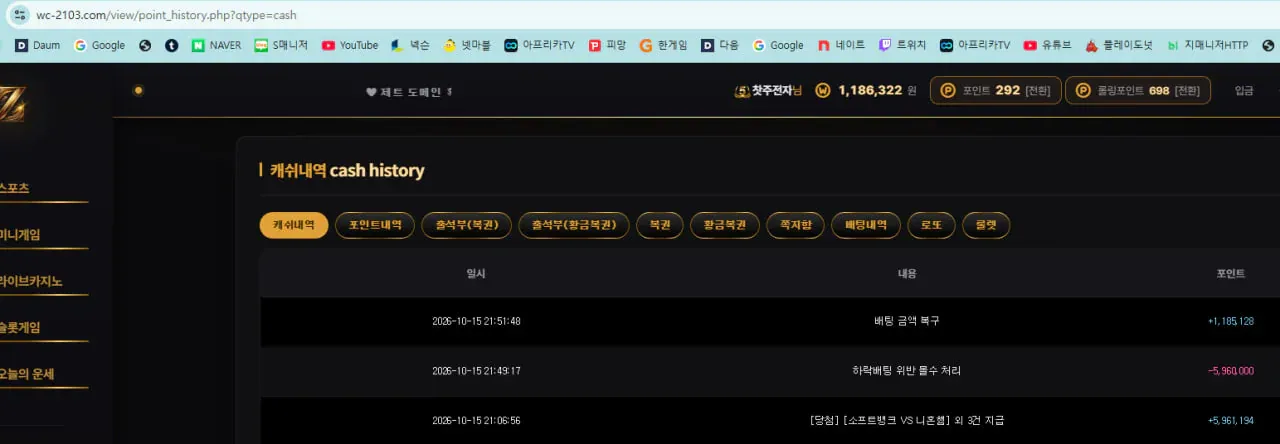Open the 피망 bookmark
The image size is (1280, 444).
click(x=607, y=45)
